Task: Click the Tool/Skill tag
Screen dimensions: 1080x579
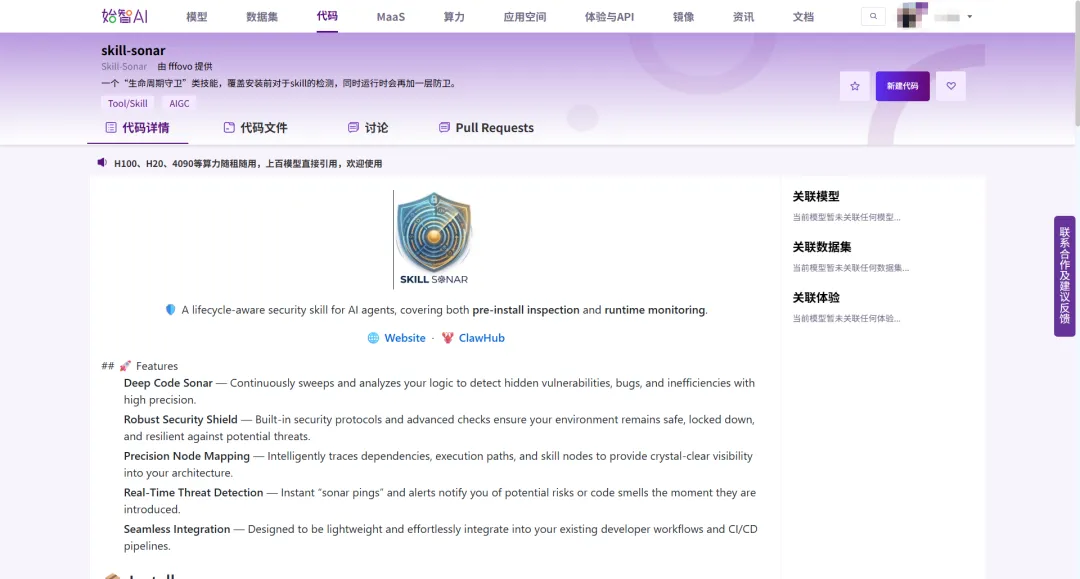Action: pos(127,103)
